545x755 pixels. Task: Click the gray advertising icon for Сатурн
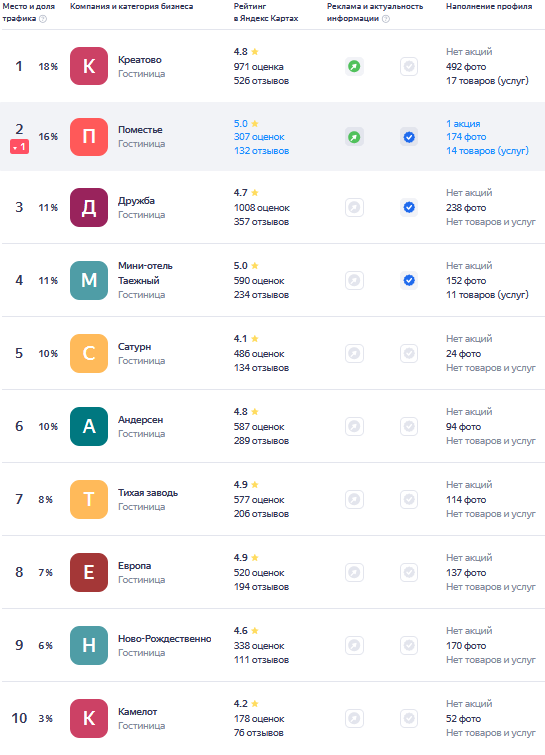[x=354, y=353]
